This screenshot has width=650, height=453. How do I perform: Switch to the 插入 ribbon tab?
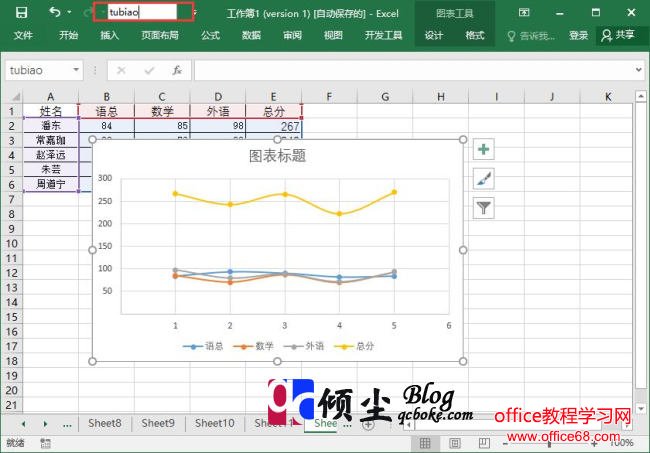[x=109, y=35]
